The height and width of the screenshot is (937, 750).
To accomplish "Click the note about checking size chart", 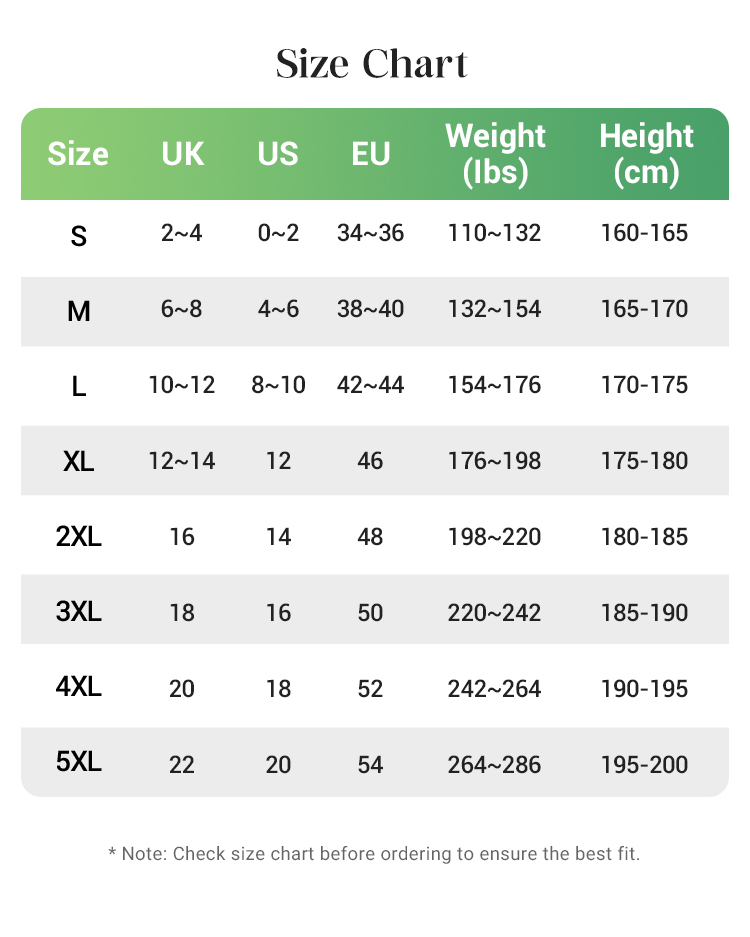I will (x=374, y=853).
